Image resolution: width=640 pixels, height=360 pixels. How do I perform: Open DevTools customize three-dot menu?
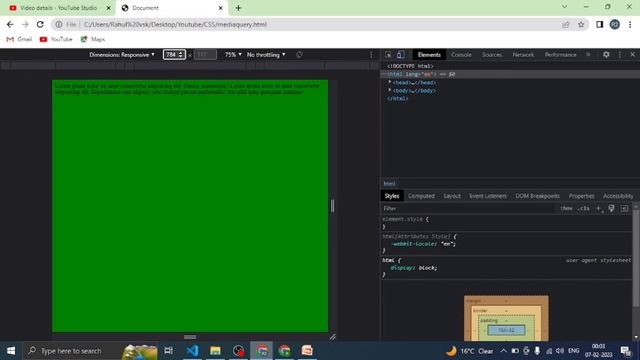[620, 54]
